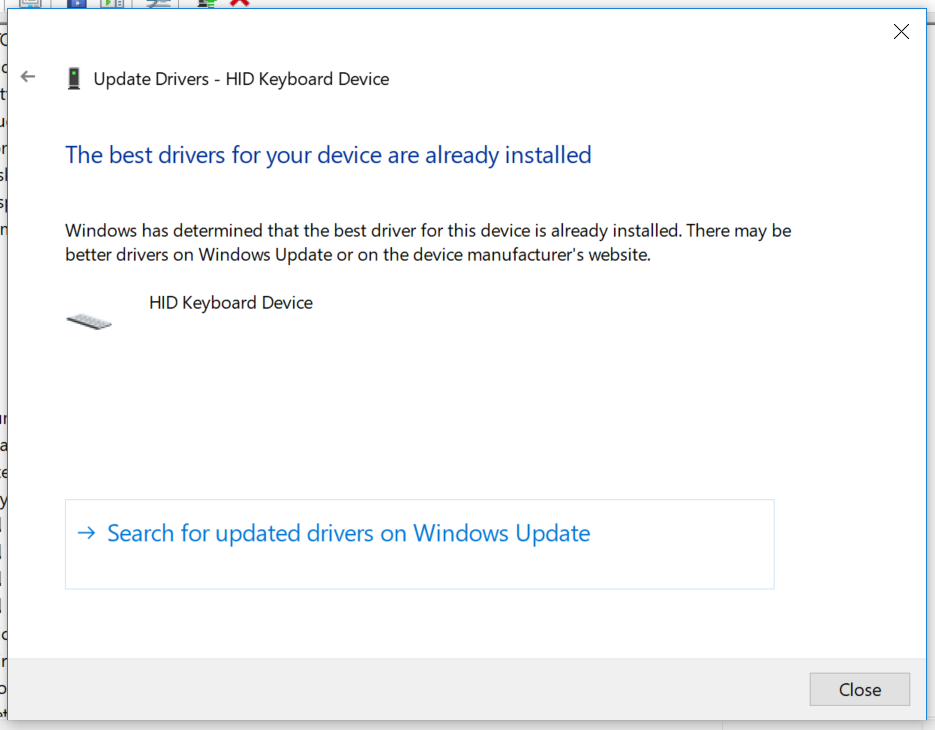Click the blue arrow beside Windows Update text
Screen dimensions: 935x730
pyautogui.click(x=86, y=533)
